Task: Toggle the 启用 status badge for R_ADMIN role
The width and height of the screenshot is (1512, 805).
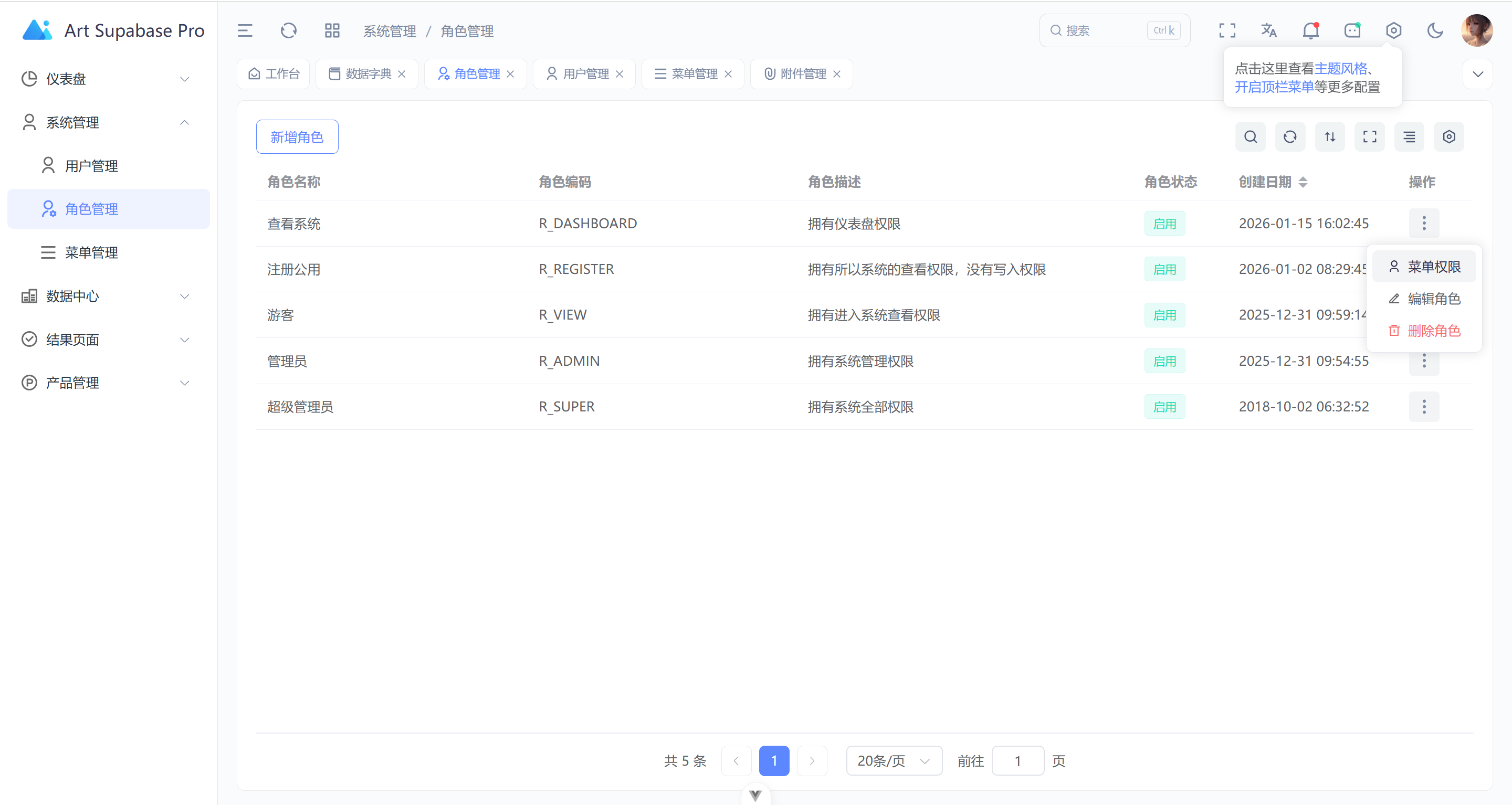Action: coord(1164,360)
